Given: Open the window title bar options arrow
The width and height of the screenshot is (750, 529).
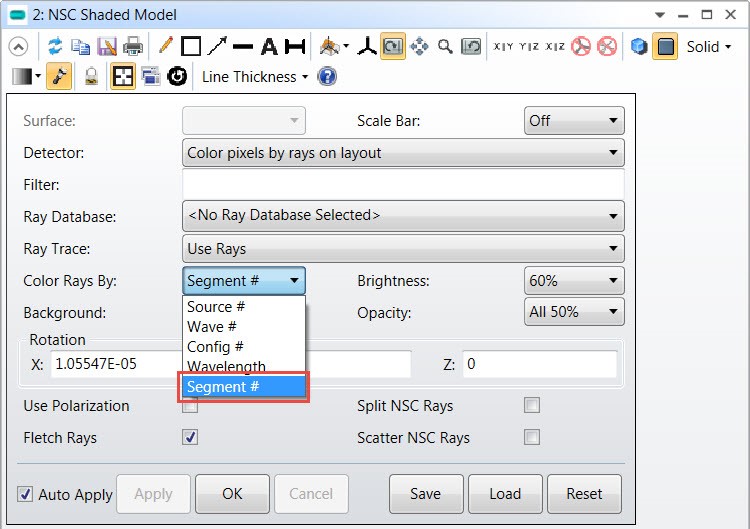Looking at the screenshot, I should click(660, 15).
